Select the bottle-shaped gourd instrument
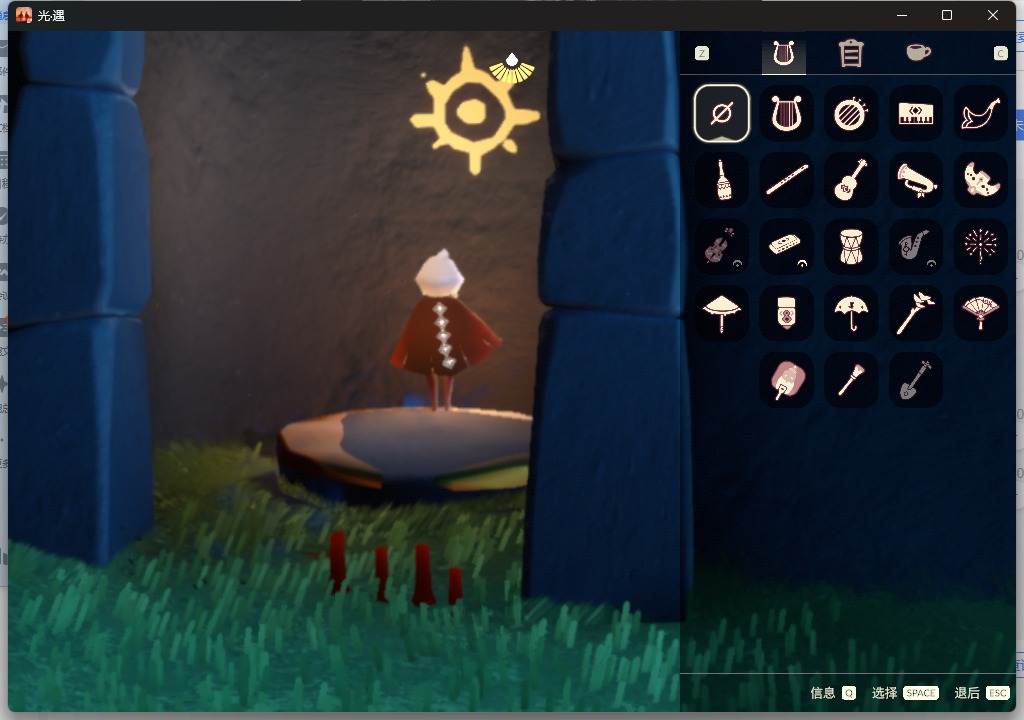This screenshot has width=1024, height=720. click(x=722, y=180)
